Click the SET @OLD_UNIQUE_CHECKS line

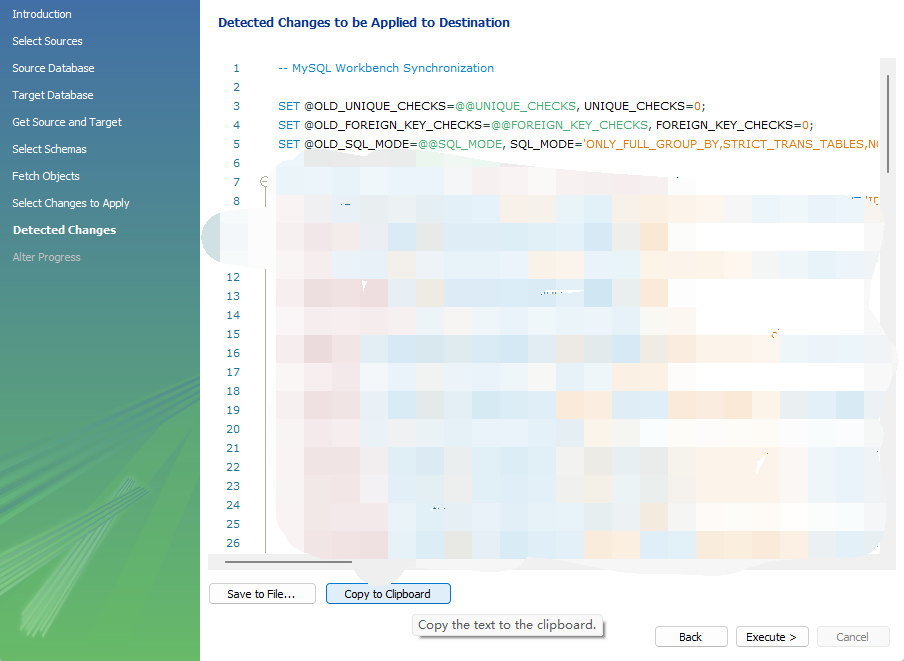point(491,106)
